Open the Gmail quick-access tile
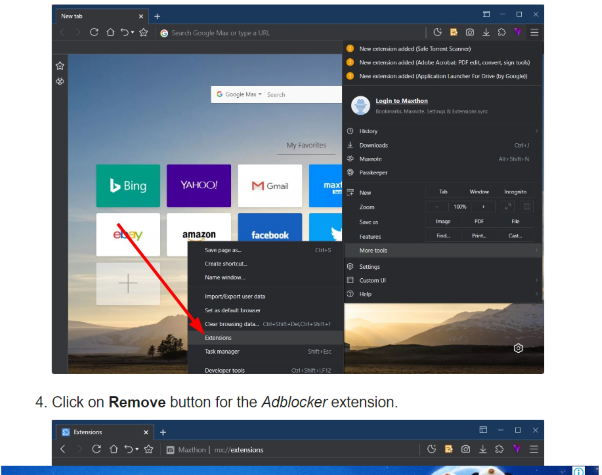The width and height of the screenshot is (602, 475). tap(270, 186)
